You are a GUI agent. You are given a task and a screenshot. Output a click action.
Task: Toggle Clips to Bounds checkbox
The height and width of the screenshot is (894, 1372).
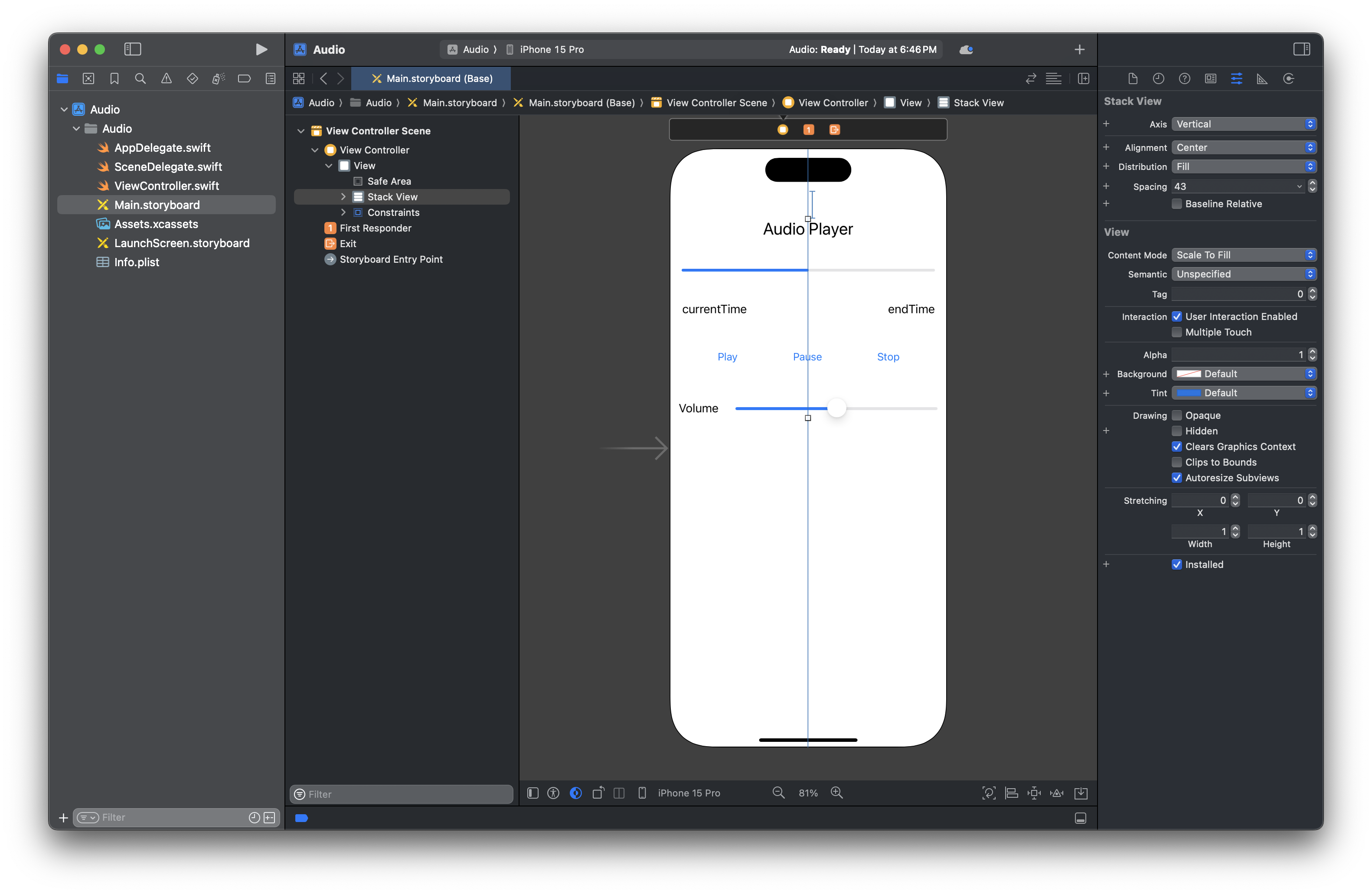(1176, 462)
